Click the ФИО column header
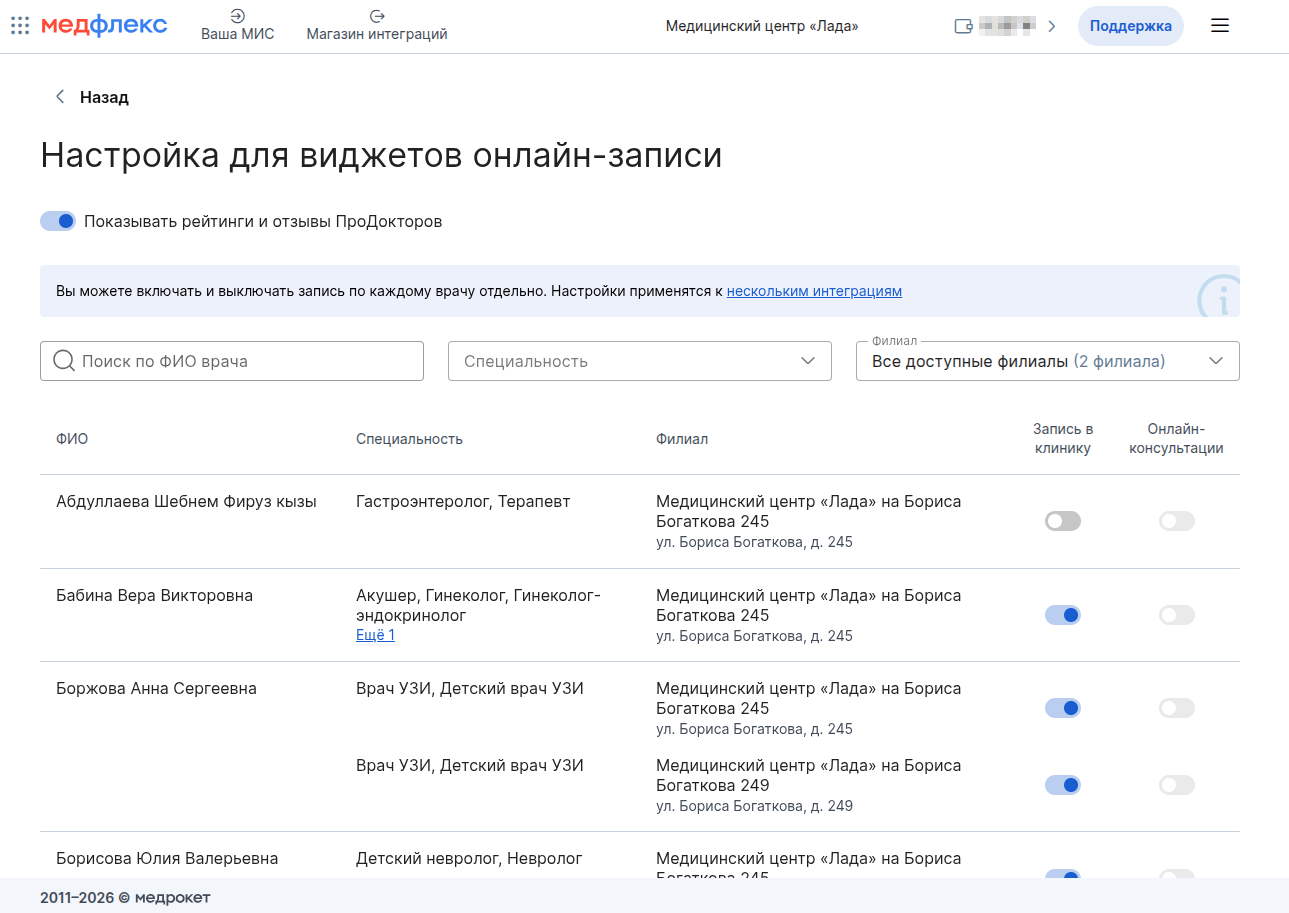This screenshot has width=1289, height=913. click(x=72, y=439)
